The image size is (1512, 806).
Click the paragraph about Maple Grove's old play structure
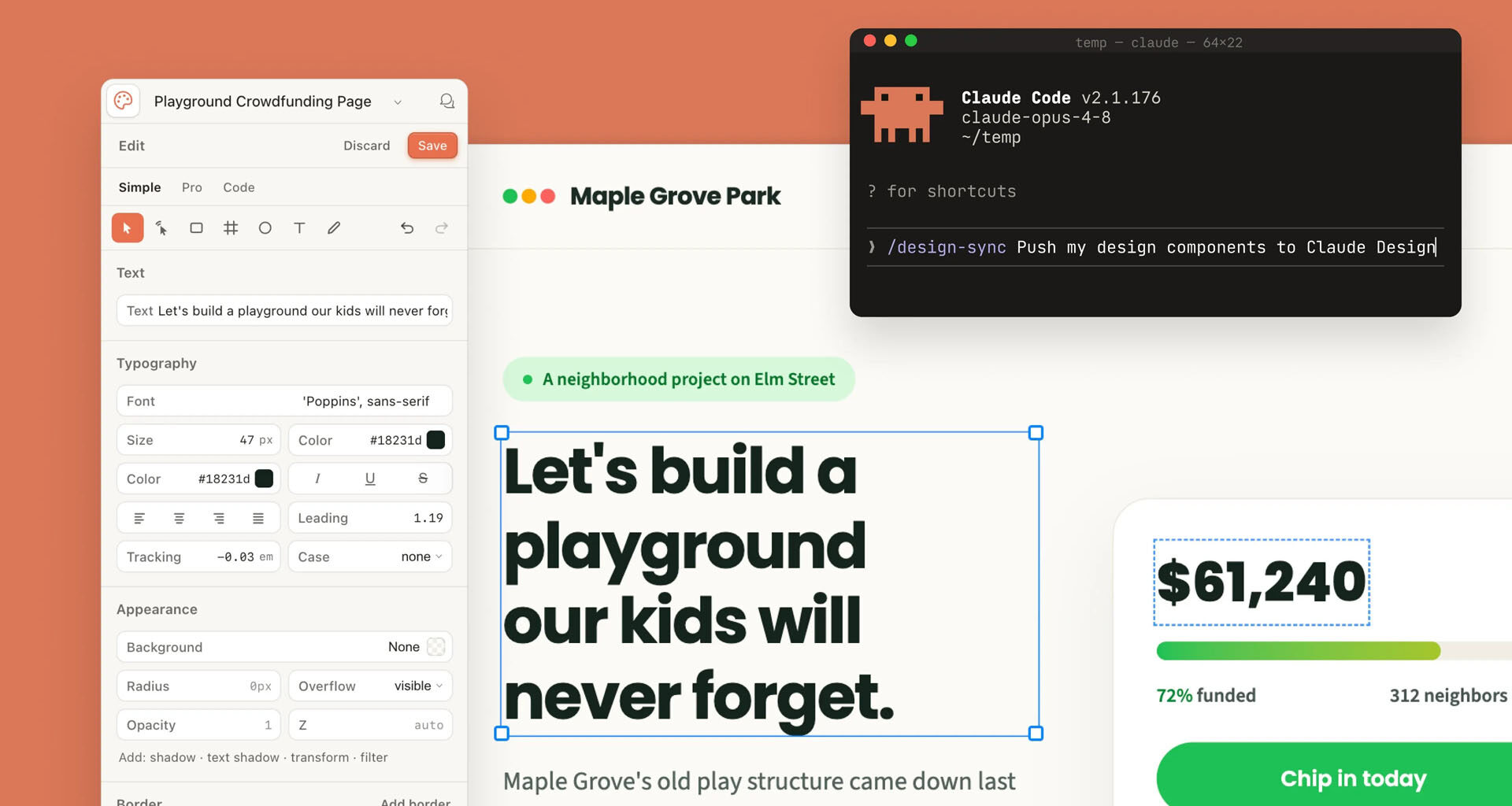tap(759, 782)
